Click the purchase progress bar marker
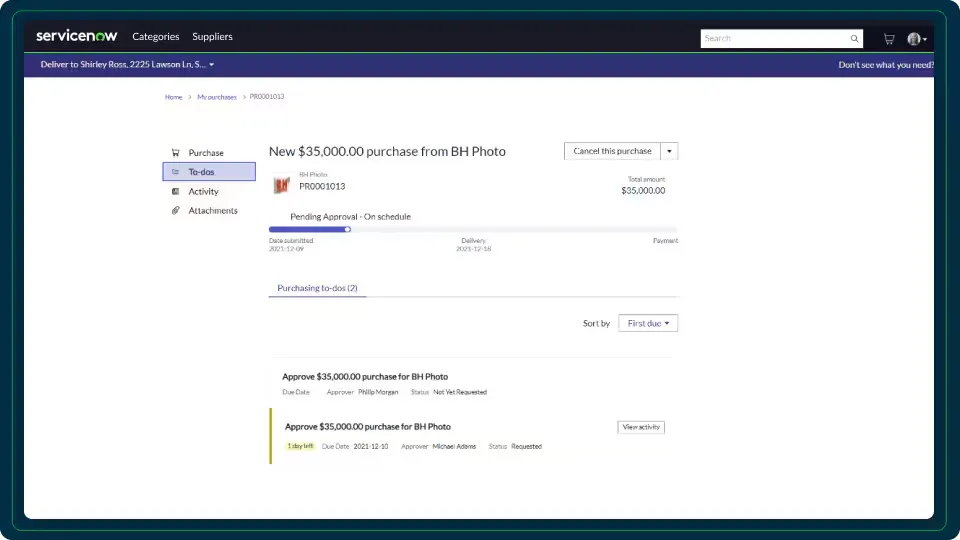Screen dimensions: 960x540 coord(347,230)
